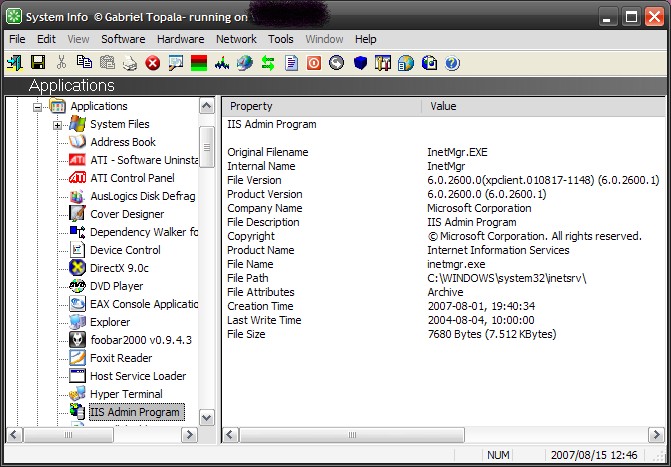Image resolution: width=671 pixels, height=467 pixels.
Task: Click the copy documents toolbar icon
Action: 84,62
